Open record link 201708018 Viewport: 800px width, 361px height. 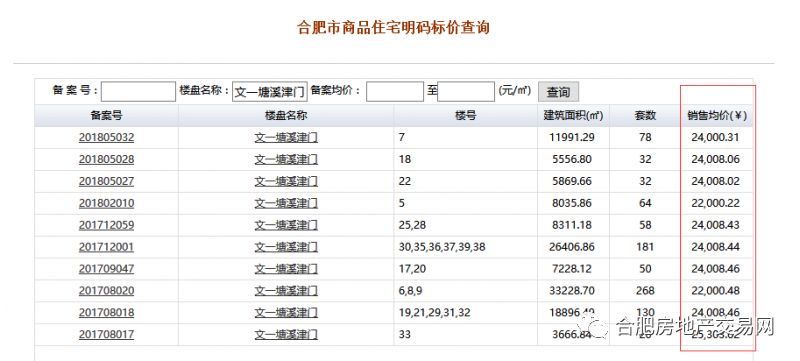coord(106,313)
